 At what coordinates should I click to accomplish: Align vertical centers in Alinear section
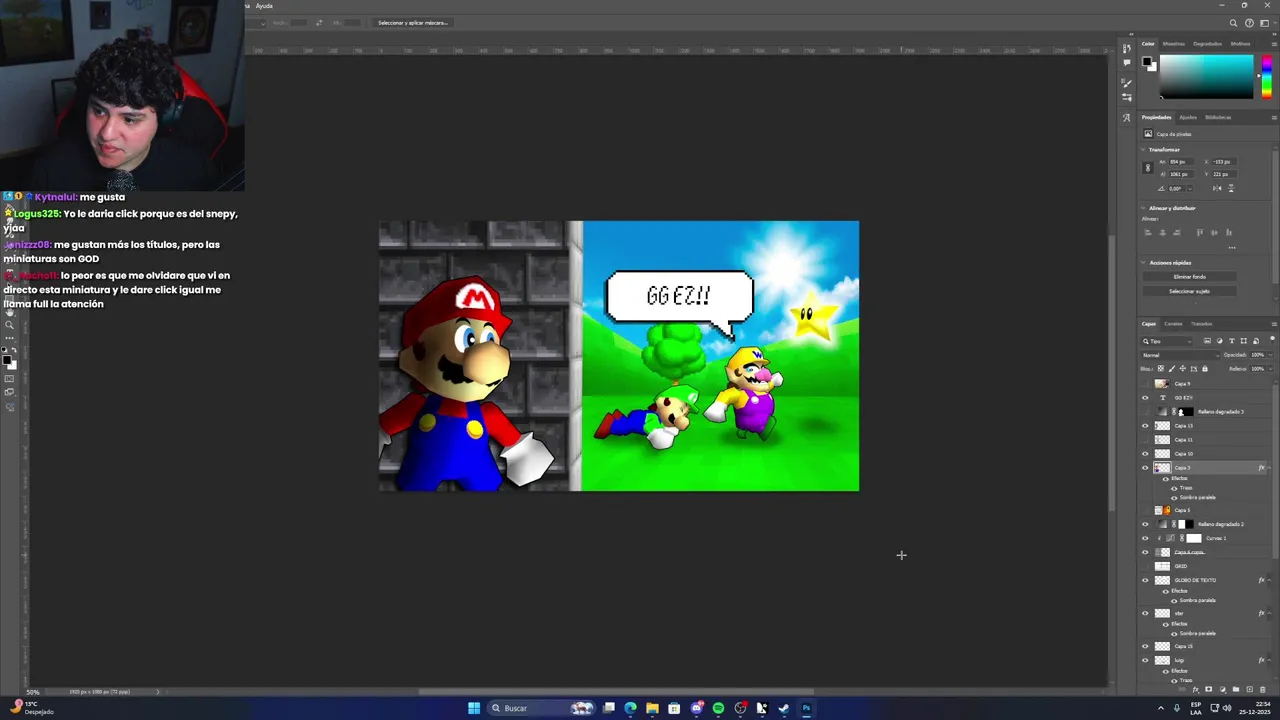click(1214, 232)
